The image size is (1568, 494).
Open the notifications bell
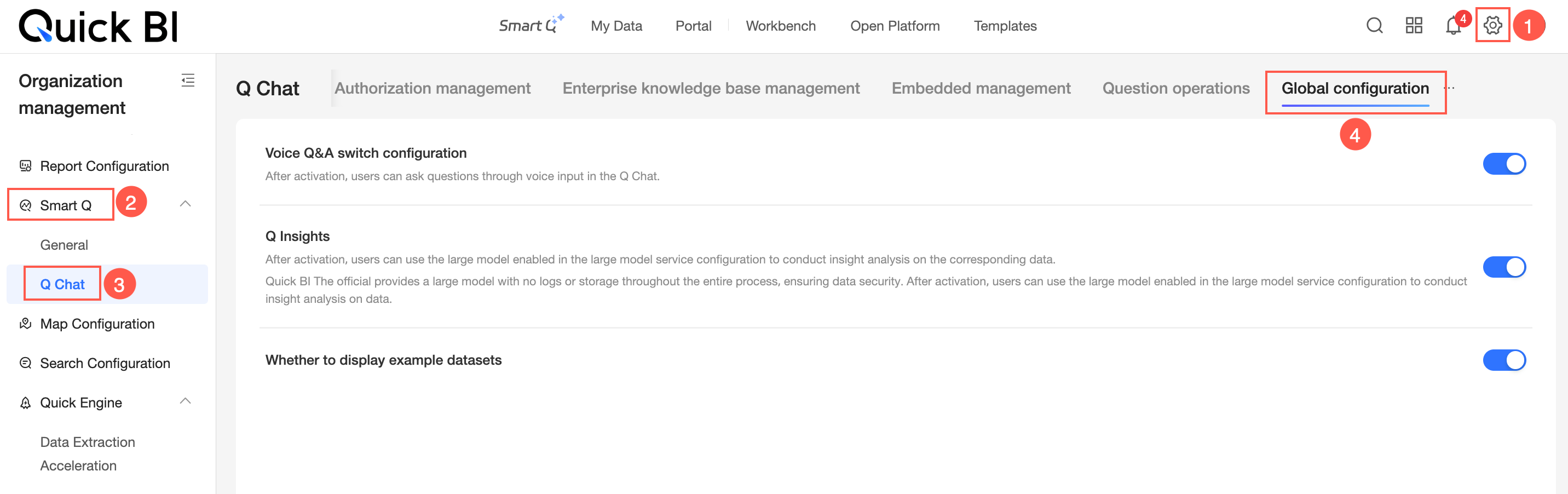click(x=1452, y=26)
